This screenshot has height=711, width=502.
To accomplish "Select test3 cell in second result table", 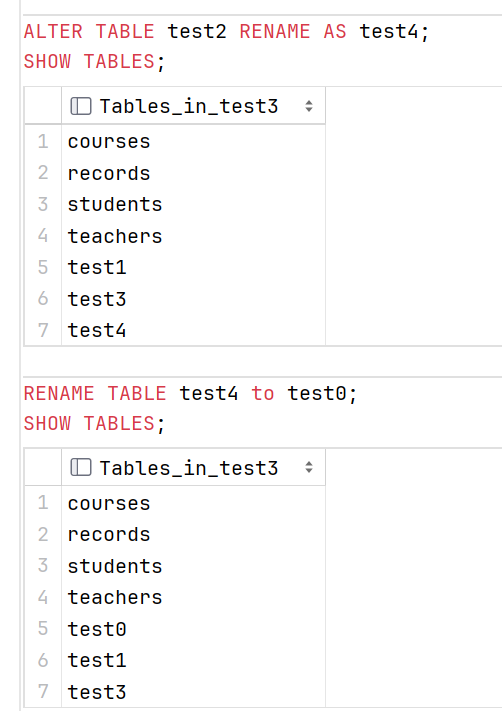I will point(193,692).
